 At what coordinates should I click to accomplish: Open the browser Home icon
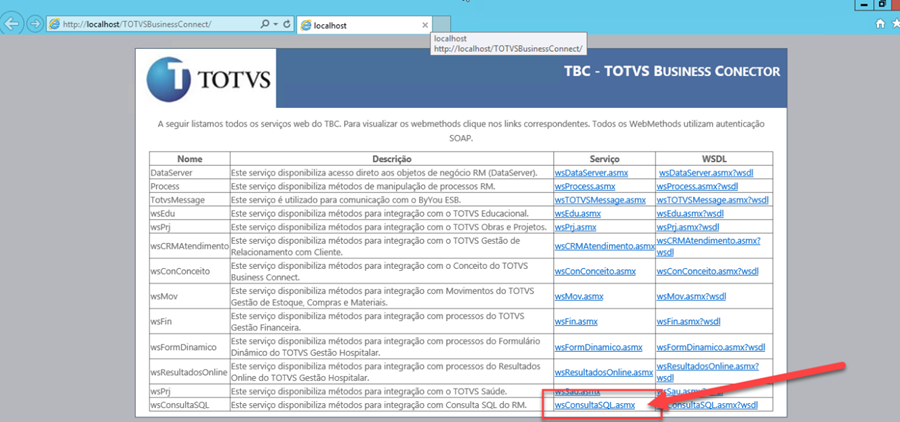[880, 24]
